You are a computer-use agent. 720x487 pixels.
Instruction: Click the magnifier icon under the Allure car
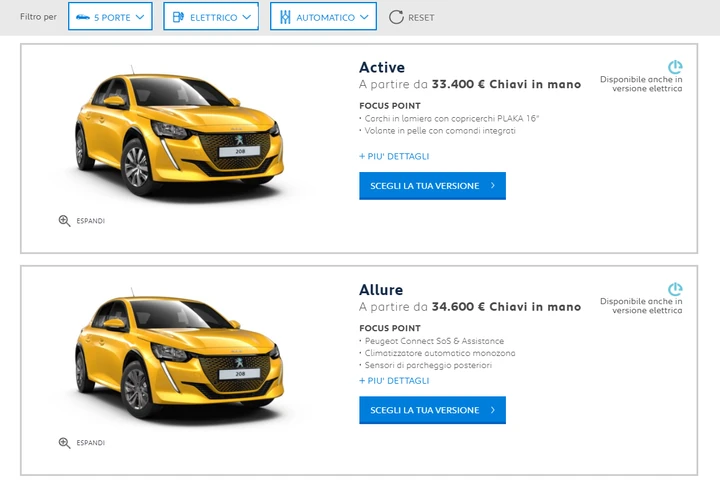tap(64, 443)
